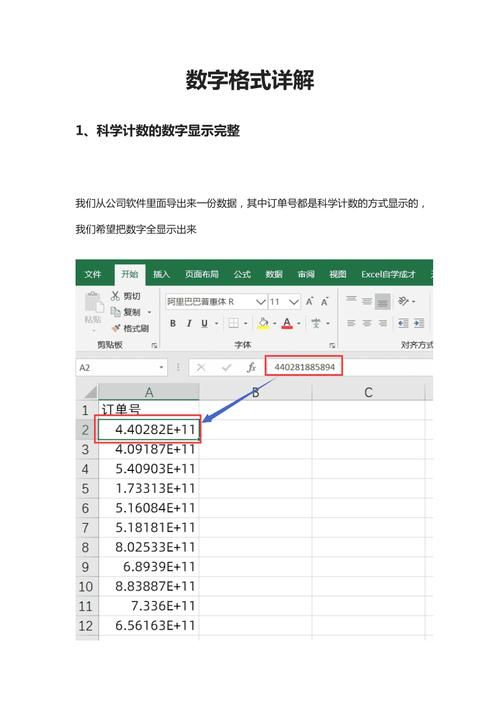
Task: Open the font size 11 dropdown
Action: (x=294, y=302)
